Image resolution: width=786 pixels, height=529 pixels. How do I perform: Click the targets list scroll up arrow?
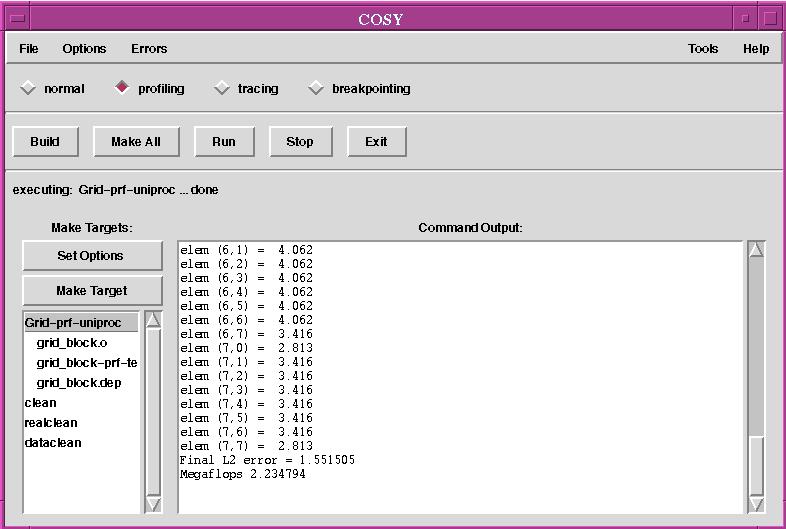153,320
